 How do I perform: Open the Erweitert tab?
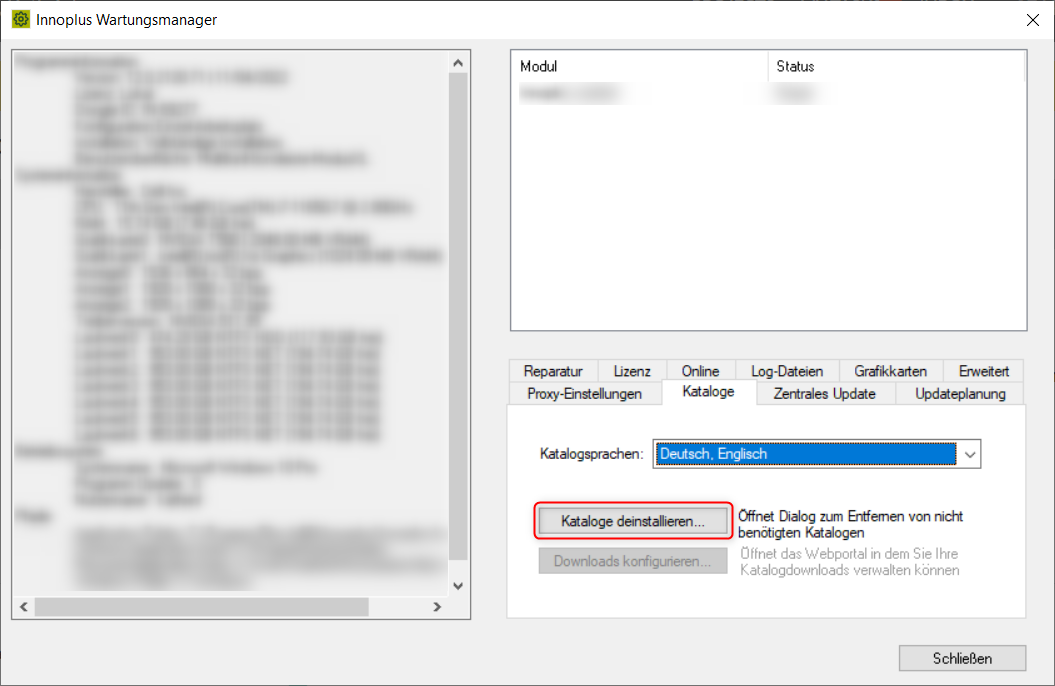coord(983,371)
